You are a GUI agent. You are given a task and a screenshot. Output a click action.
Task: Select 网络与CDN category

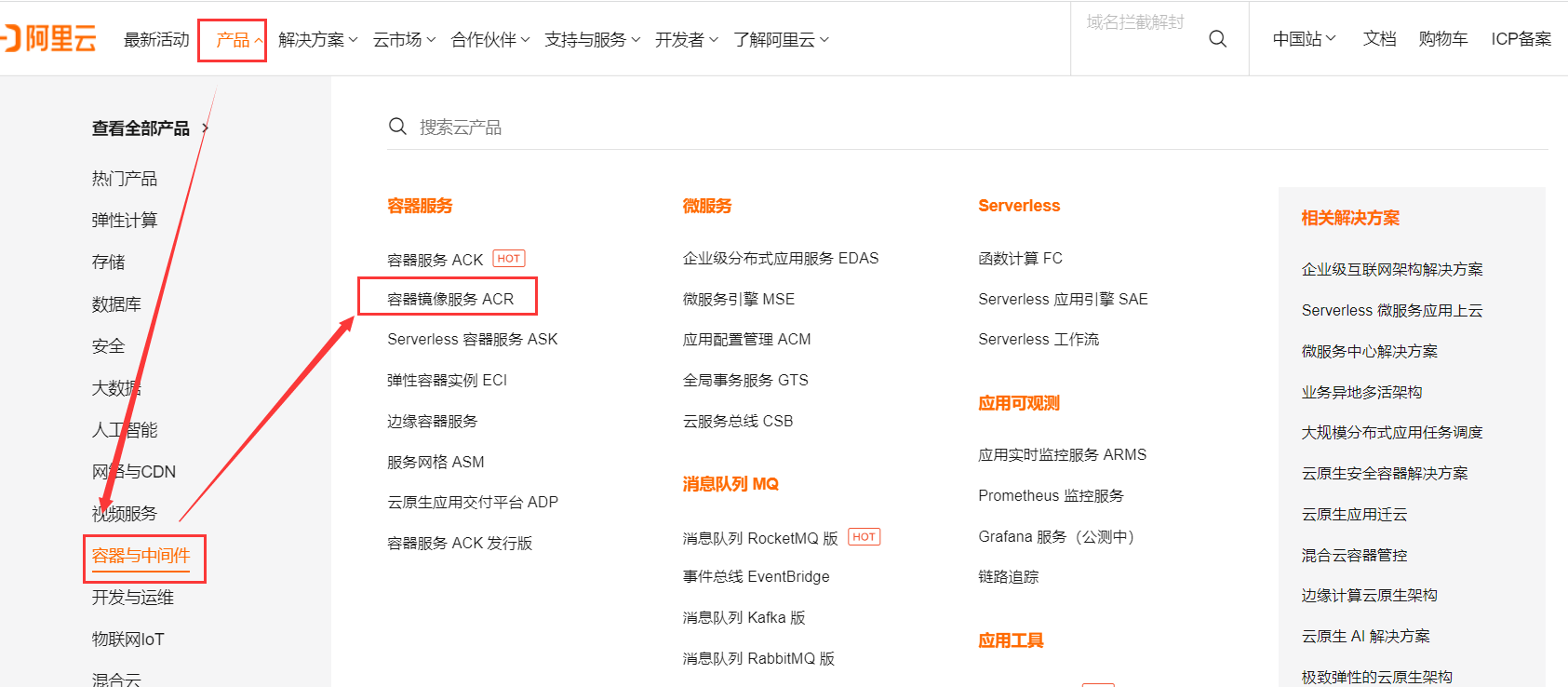[134, 472]
